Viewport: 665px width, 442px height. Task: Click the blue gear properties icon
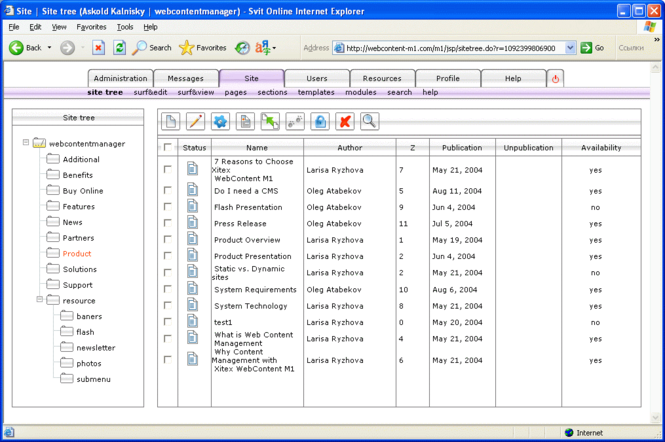221,122
